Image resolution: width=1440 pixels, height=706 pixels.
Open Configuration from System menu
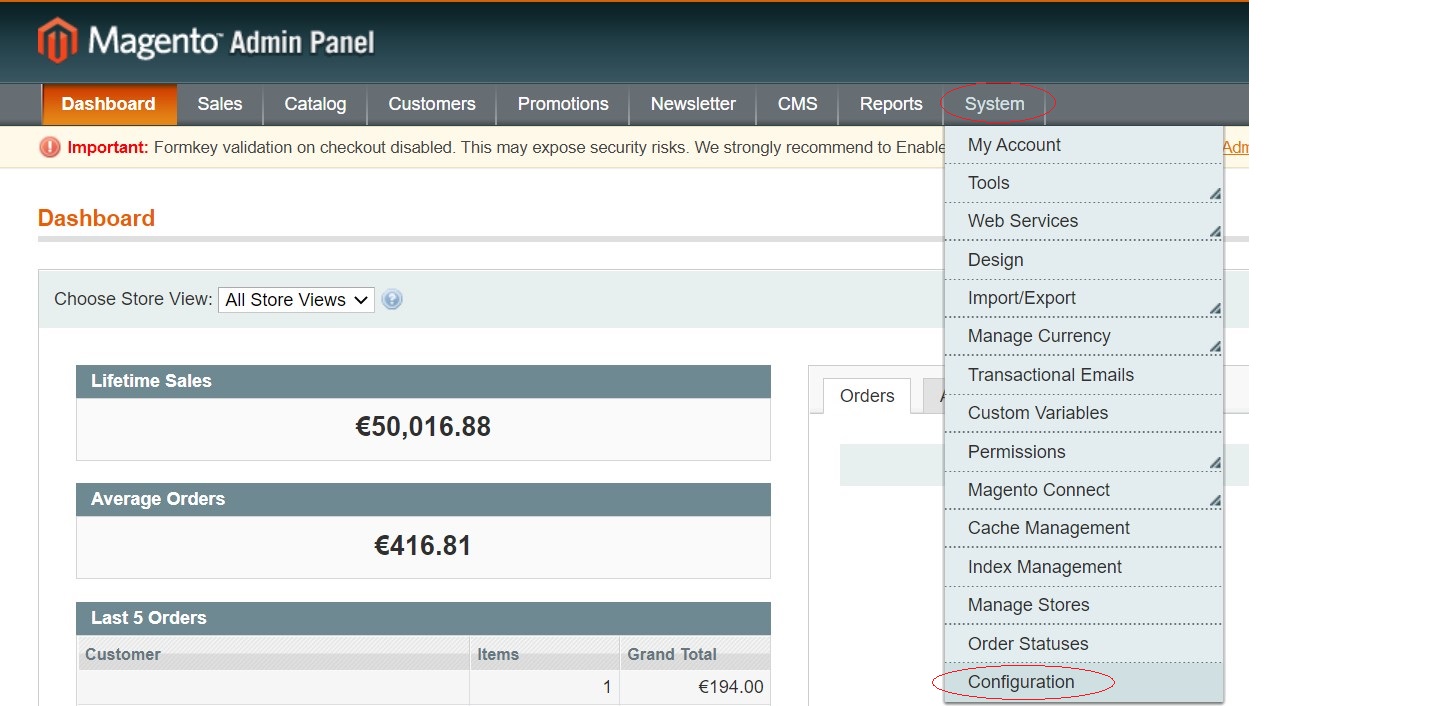click(x=1084, y=682)
